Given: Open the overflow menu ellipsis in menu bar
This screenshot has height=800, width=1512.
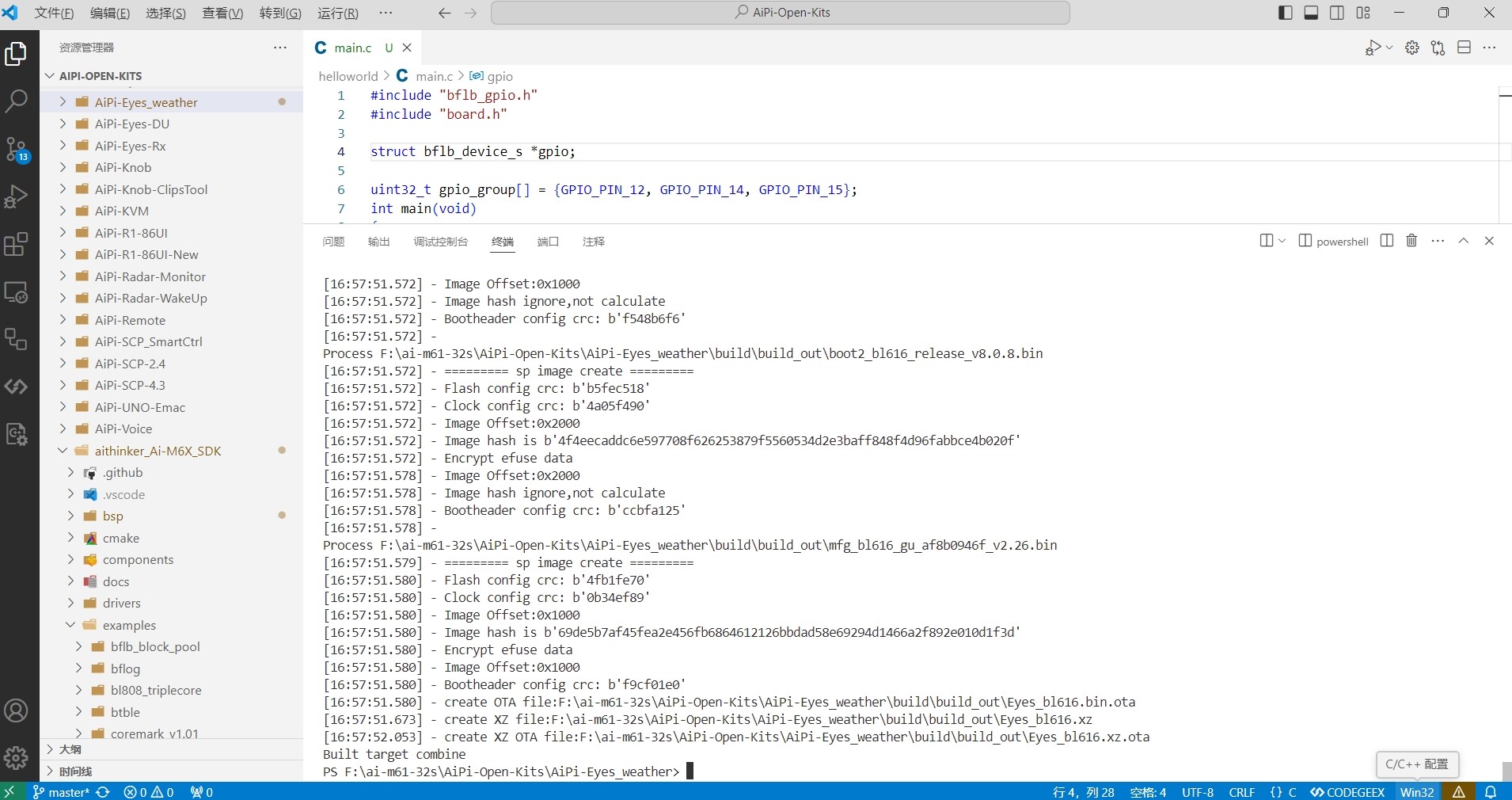Looking at the screenshot, I should (x=386, y=13).
